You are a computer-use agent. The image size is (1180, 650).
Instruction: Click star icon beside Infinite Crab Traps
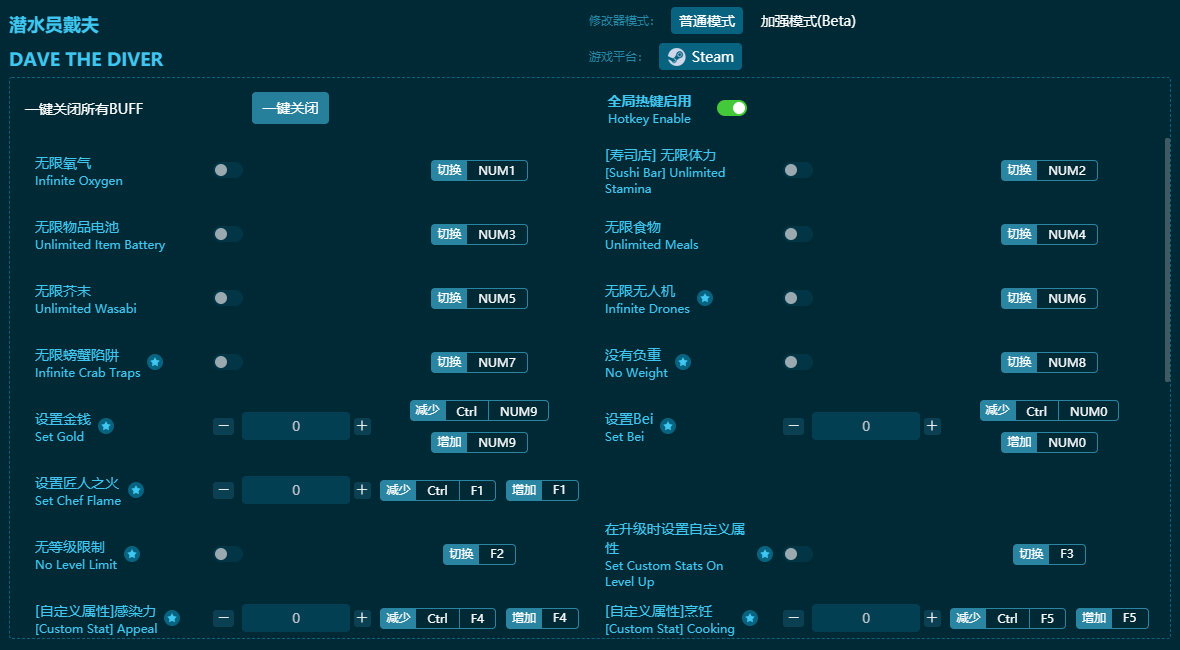click(155, 362)
